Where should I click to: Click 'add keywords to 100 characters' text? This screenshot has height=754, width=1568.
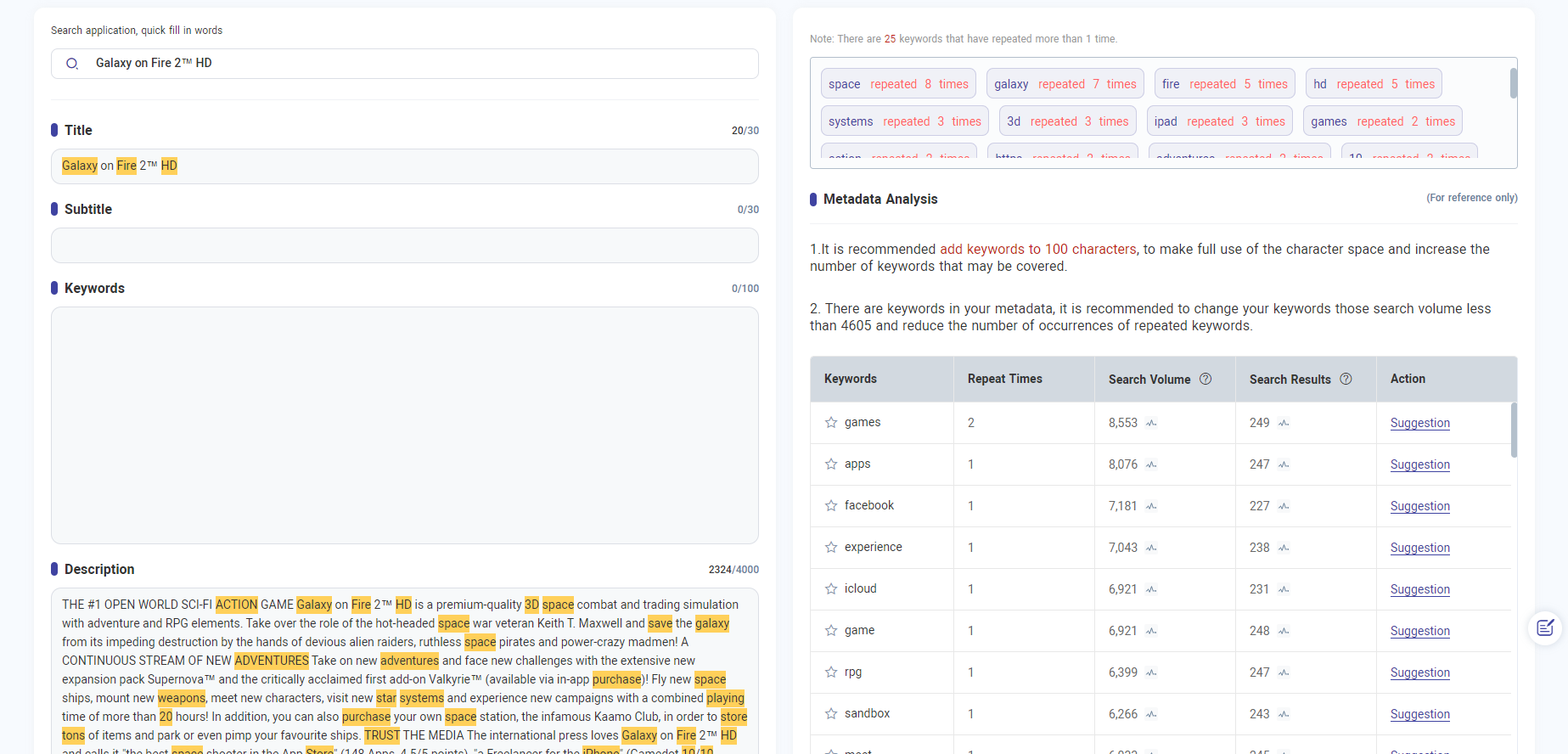tap(1037, 250)
